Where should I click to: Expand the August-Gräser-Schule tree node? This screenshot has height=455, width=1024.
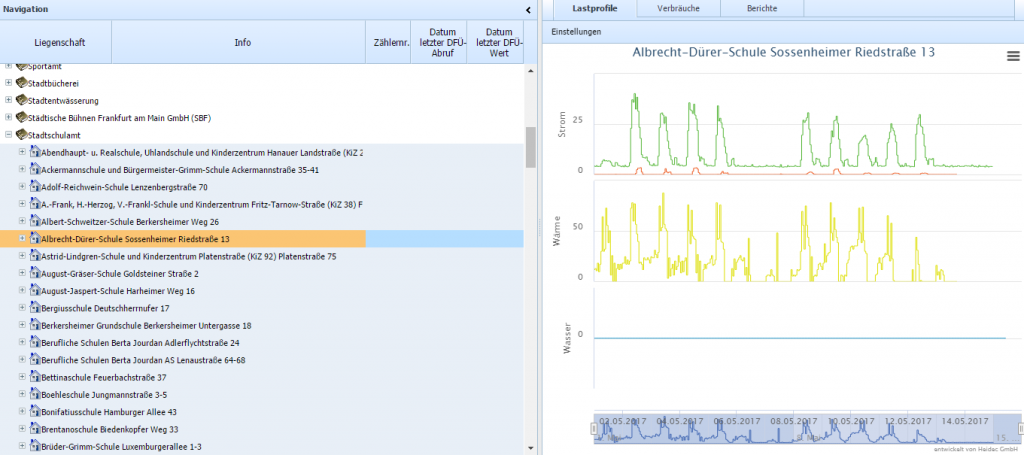pos(23,273)
